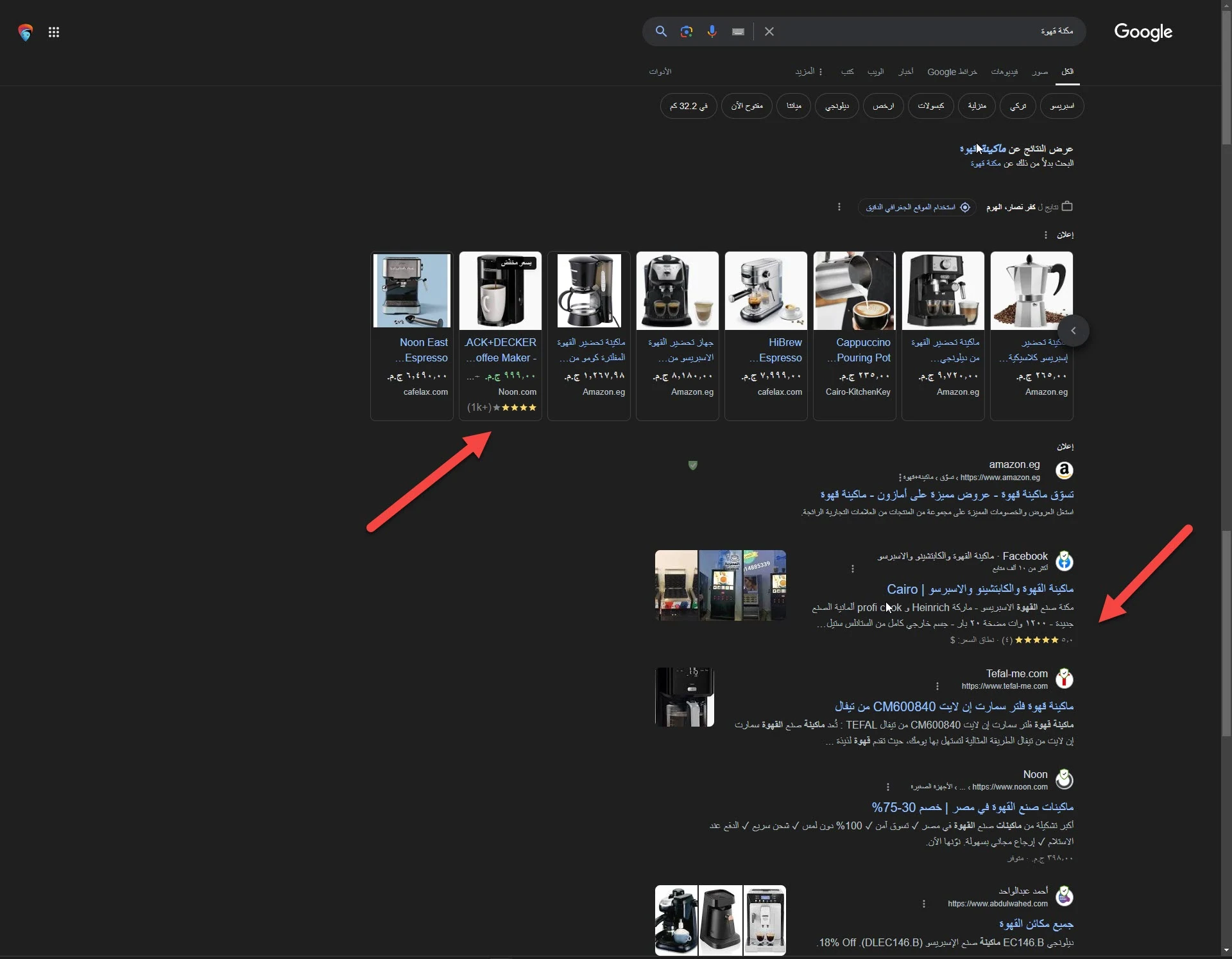Click the magnifier search icon
Viewport: 1232px width, 959px height.
(x=661, y=31)
